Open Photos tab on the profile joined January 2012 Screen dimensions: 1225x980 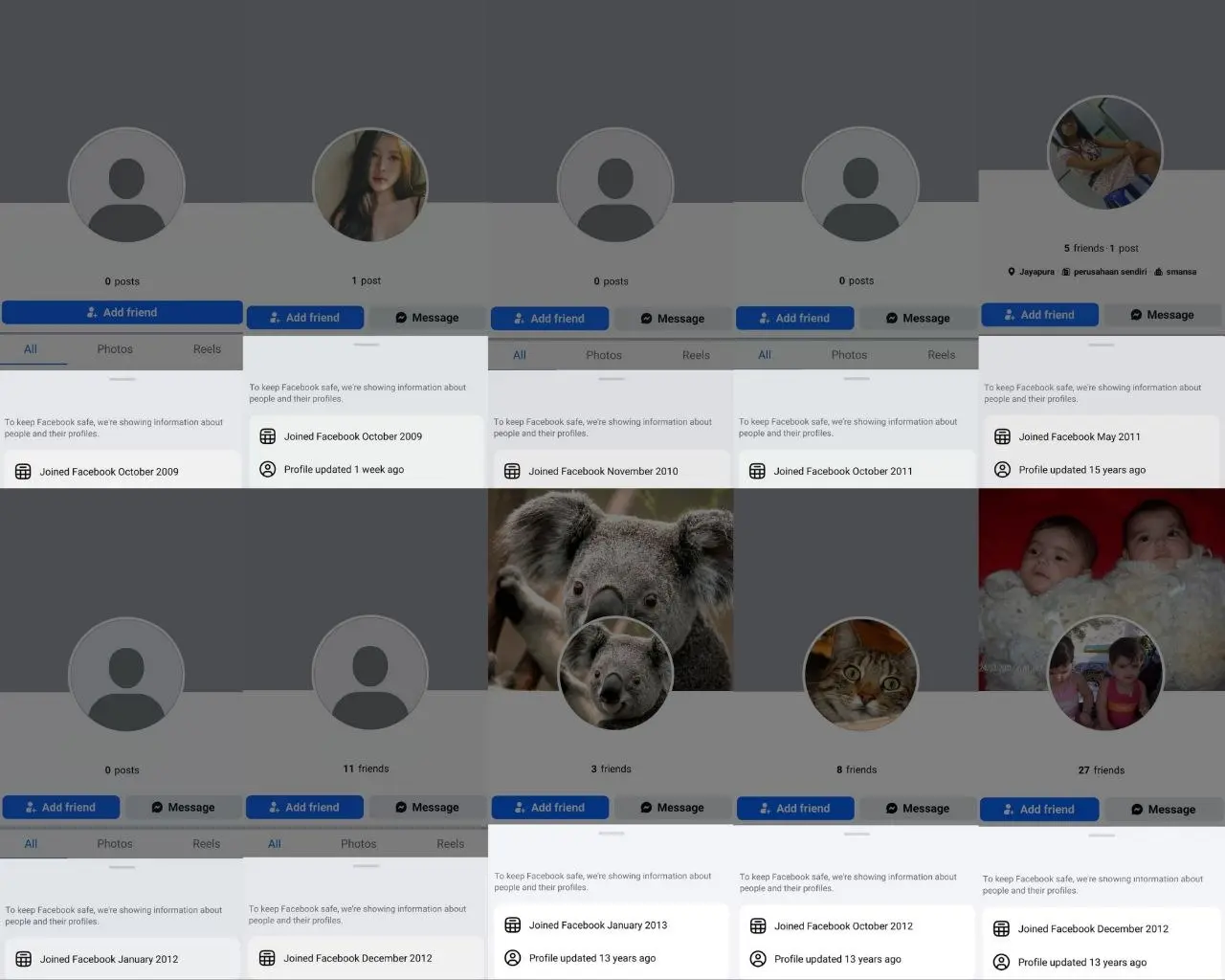click(x=115, y=844)
